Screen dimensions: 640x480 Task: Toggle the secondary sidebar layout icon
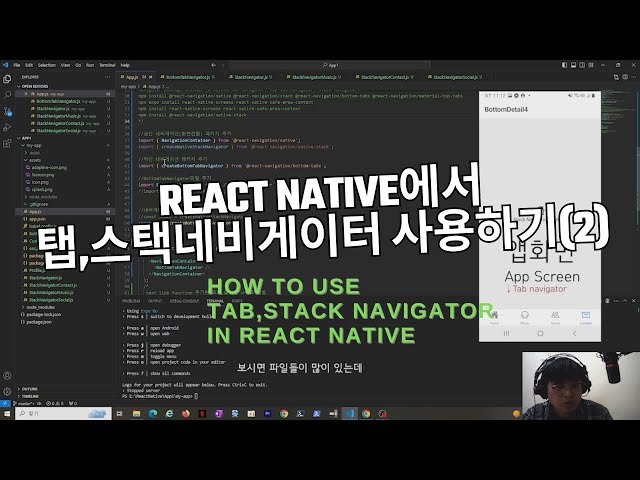tap(582, 65)
